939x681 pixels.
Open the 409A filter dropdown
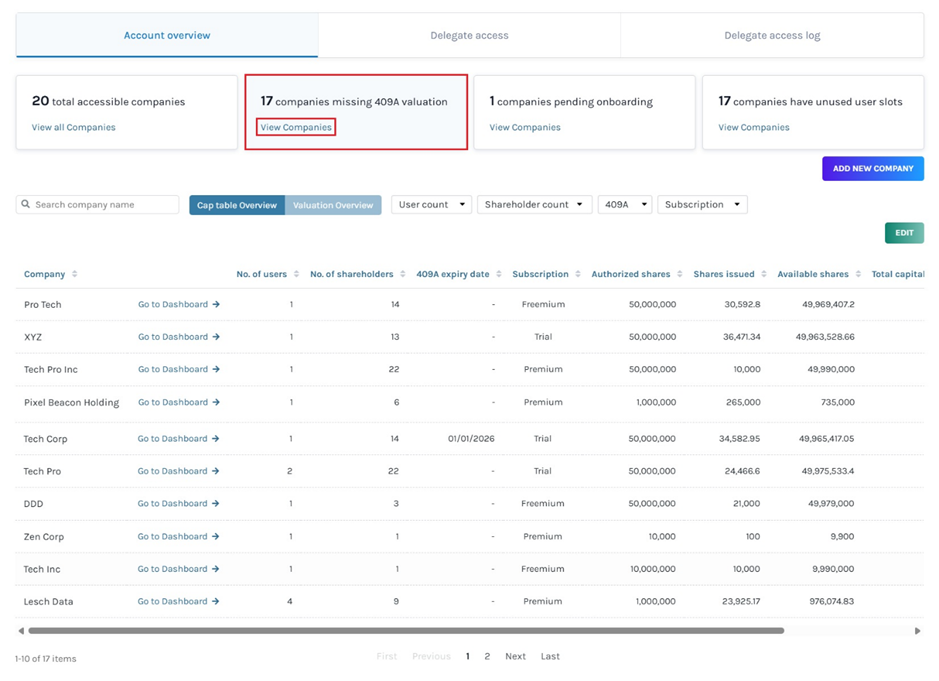[x=624, y=205]
